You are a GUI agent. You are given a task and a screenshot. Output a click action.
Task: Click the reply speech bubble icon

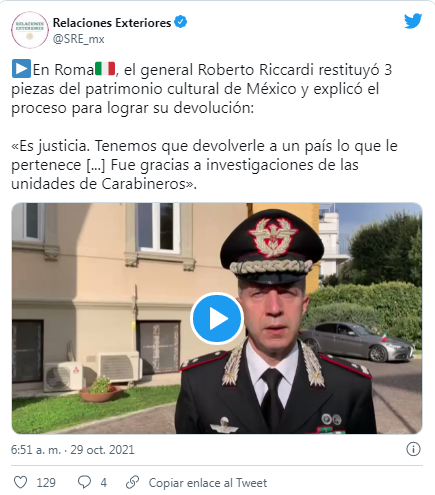(x=84, y=482)
